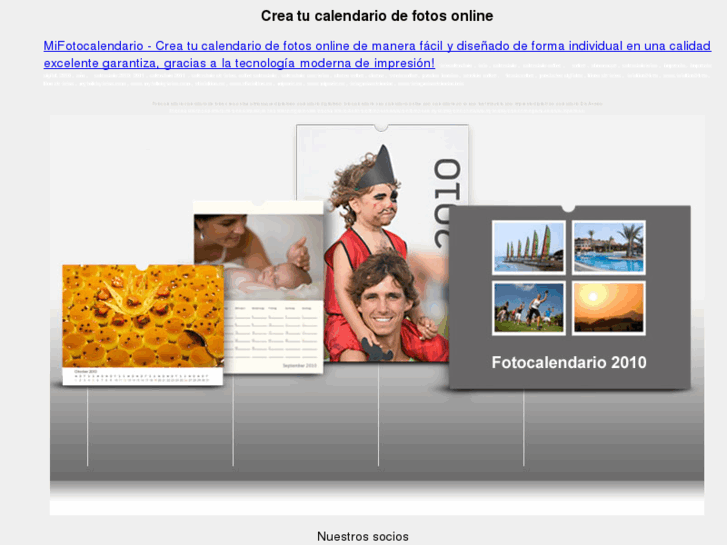Select the mother and baby calendar thumbnail

coord(258,287)
